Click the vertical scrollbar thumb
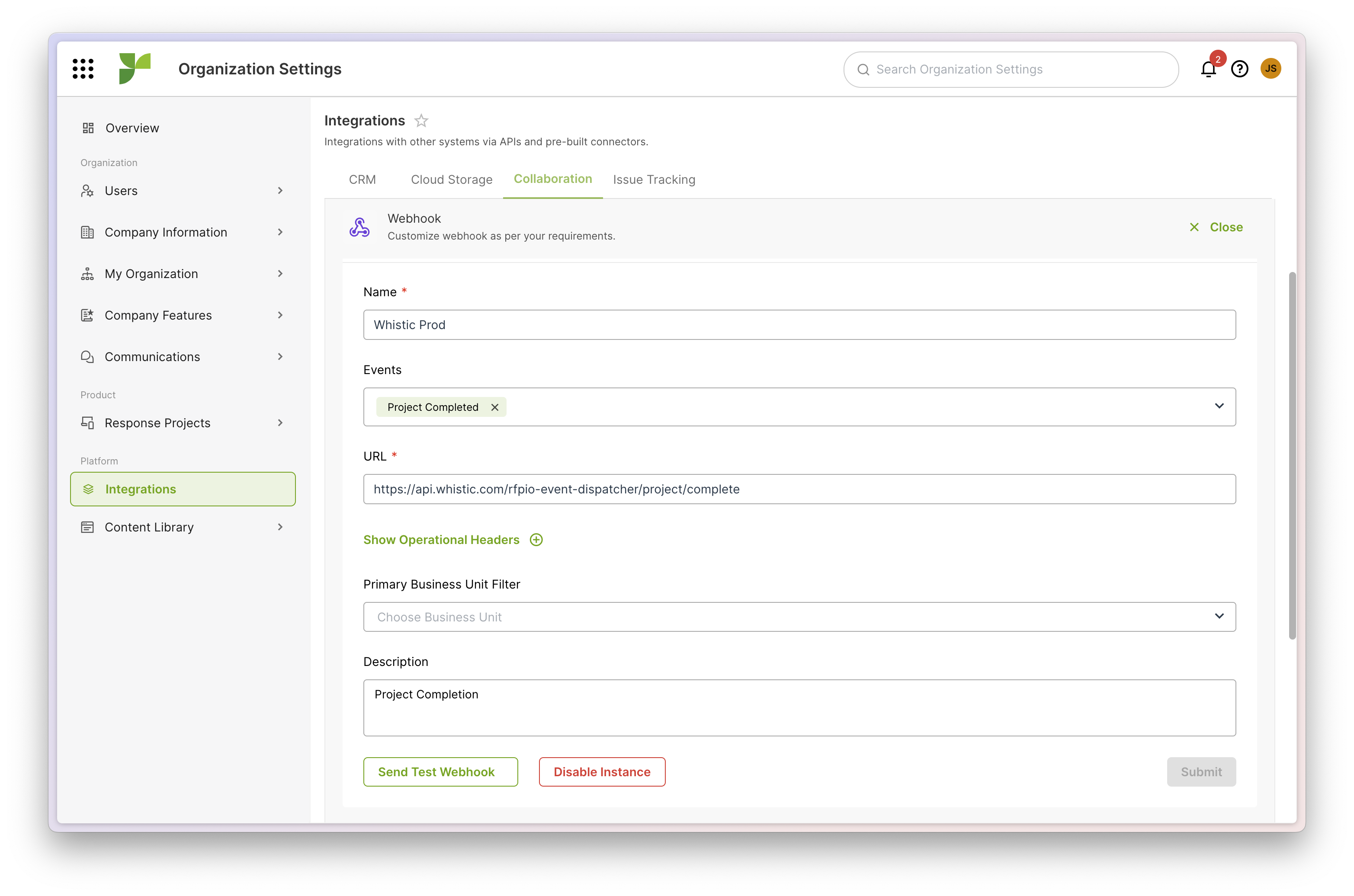1354x896 pixels. [x=1292, y=456]
